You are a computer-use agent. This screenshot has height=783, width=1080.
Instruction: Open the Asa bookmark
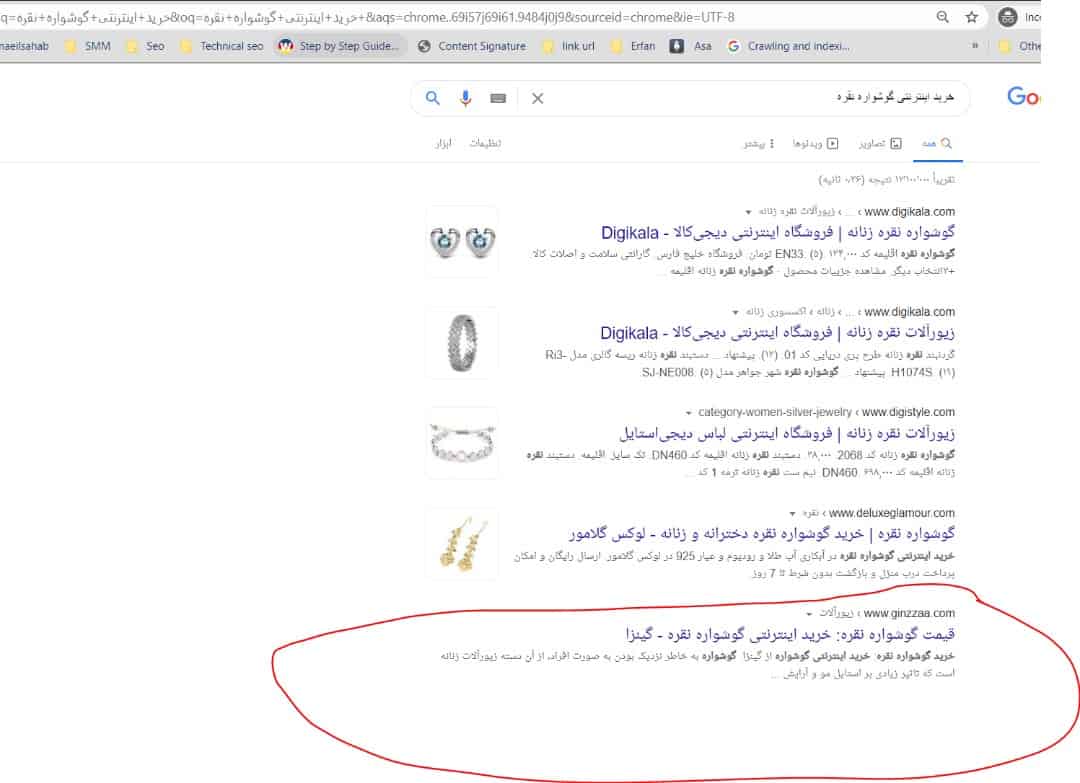[692, 46]
